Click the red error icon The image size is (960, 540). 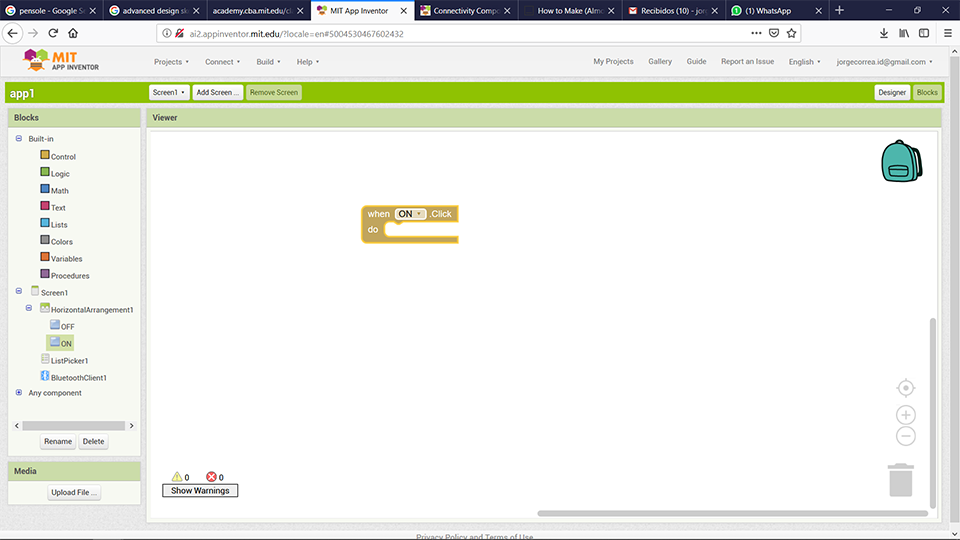[x=211, y=476]
